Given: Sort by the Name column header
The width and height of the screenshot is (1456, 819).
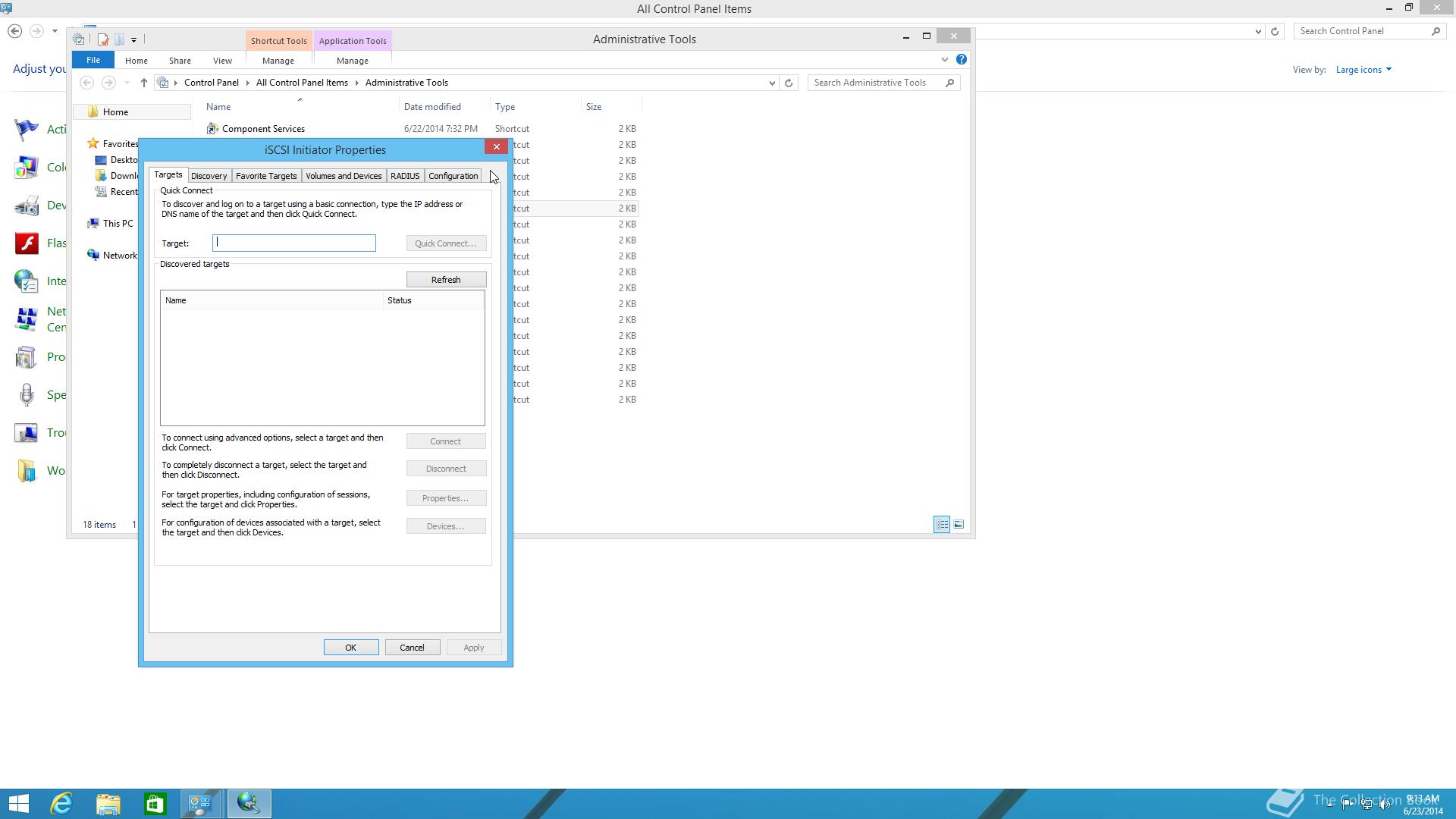Looking at the screenshot, I should point(300,107).
